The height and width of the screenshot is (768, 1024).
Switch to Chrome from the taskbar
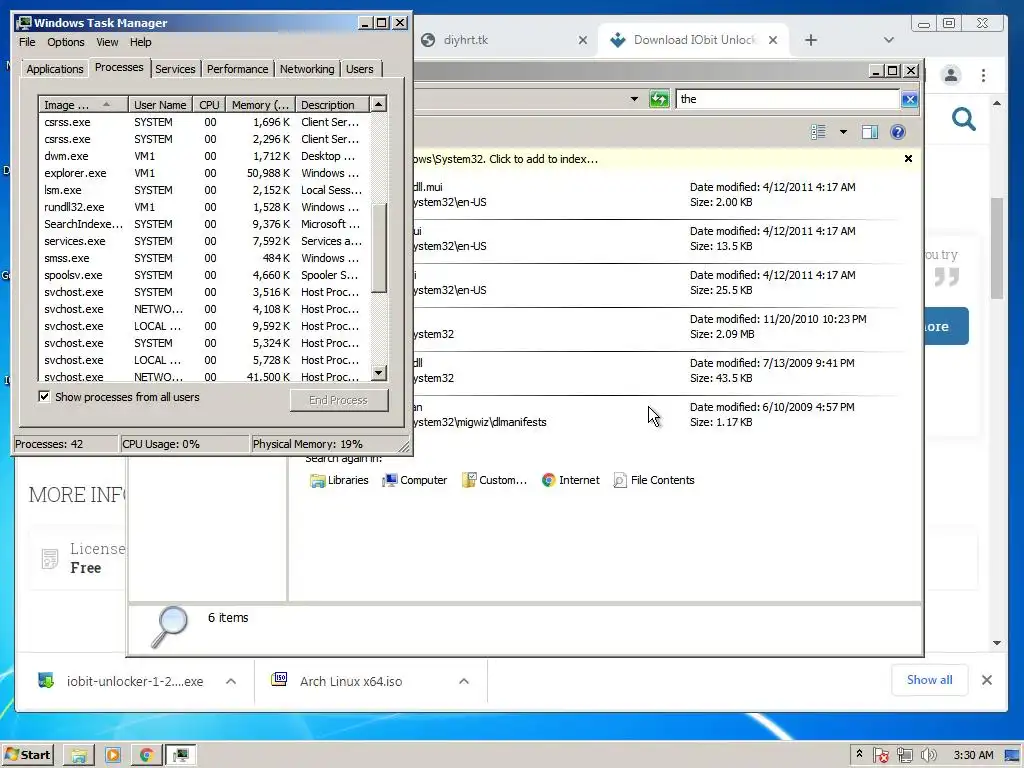[146, 756]
